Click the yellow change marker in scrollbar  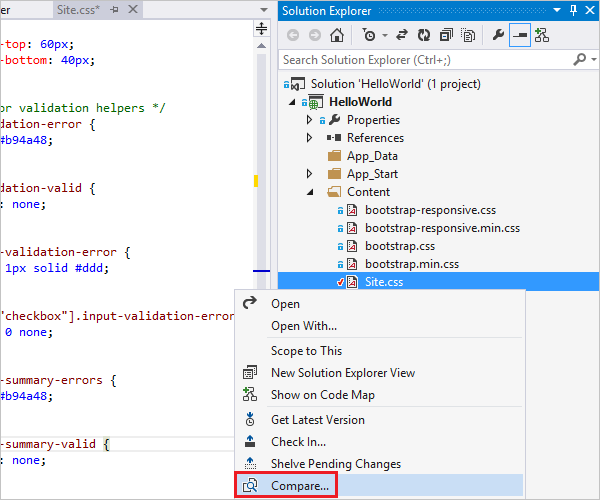[256, 181]
